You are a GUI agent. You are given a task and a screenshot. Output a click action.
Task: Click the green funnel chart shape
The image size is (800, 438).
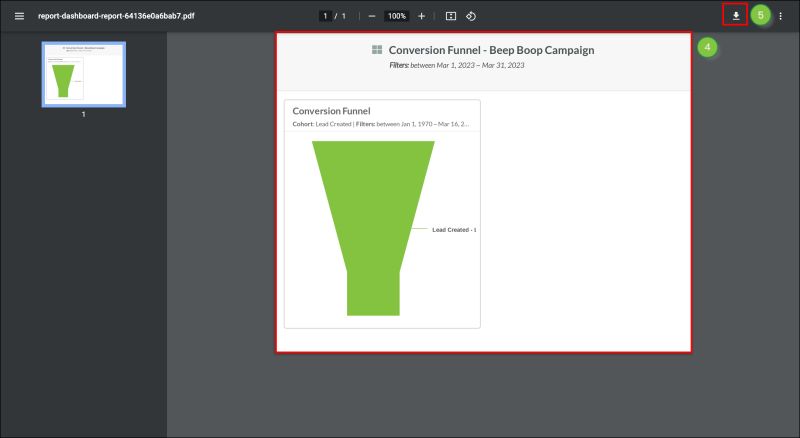[373, 228]
